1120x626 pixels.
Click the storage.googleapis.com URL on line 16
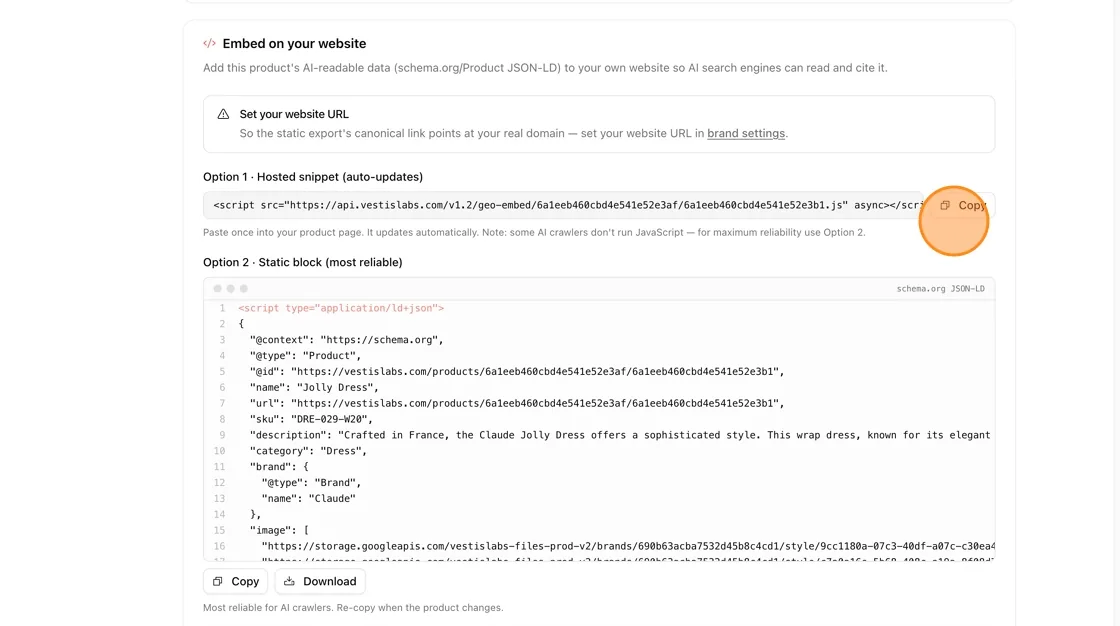tap(628, 546)
